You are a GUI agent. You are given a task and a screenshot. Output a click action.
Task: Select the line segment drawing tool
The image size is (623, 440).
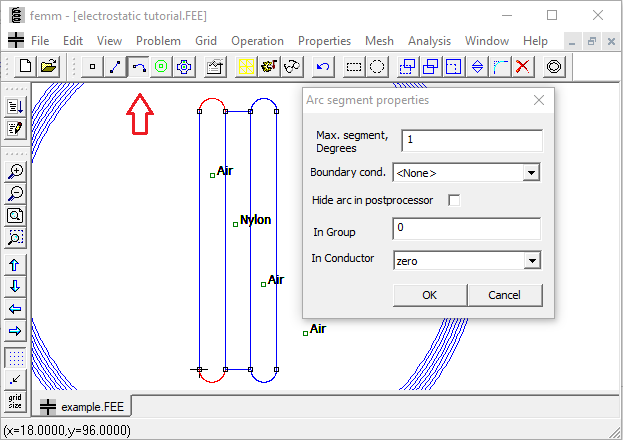(116, 66)
